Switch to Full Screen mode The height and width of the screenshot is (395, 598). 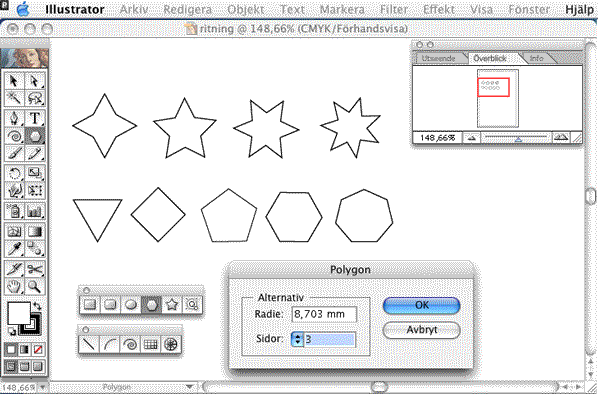click(x=37, y=366)
